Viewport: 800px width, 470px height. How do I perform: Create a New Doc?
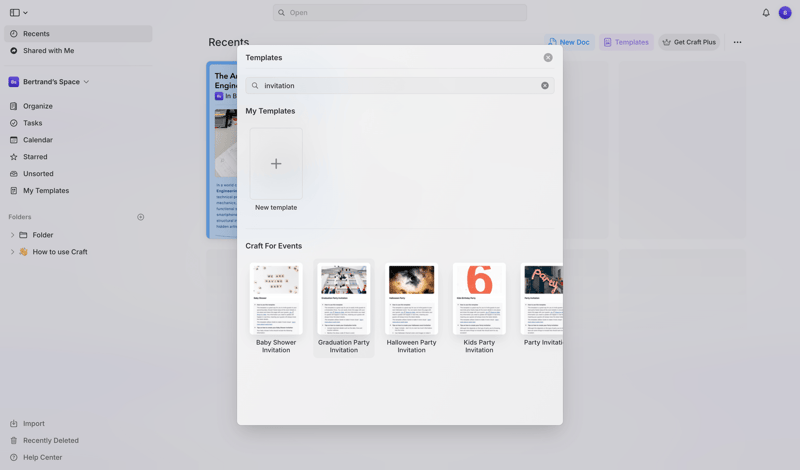pyautogui.click(x=569, y=42)
